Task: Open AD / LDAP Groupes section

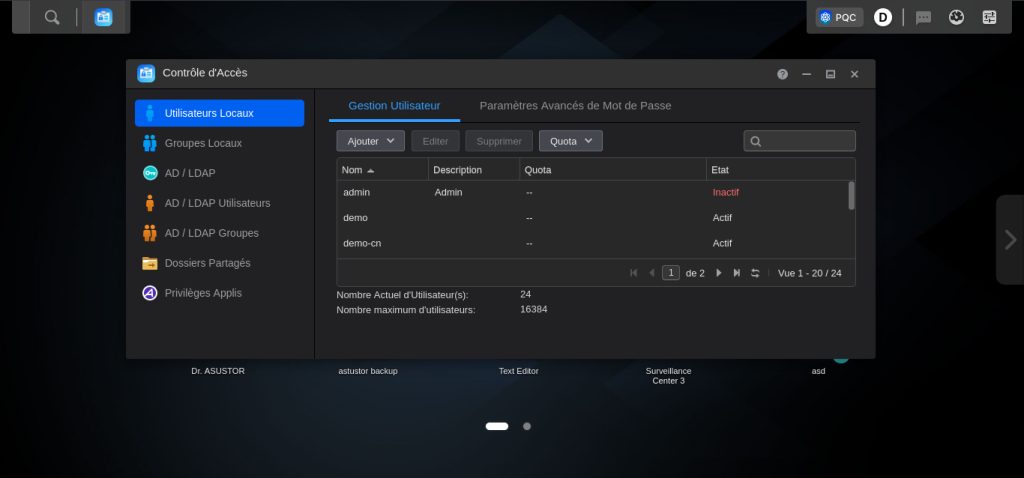Action: 219,233
